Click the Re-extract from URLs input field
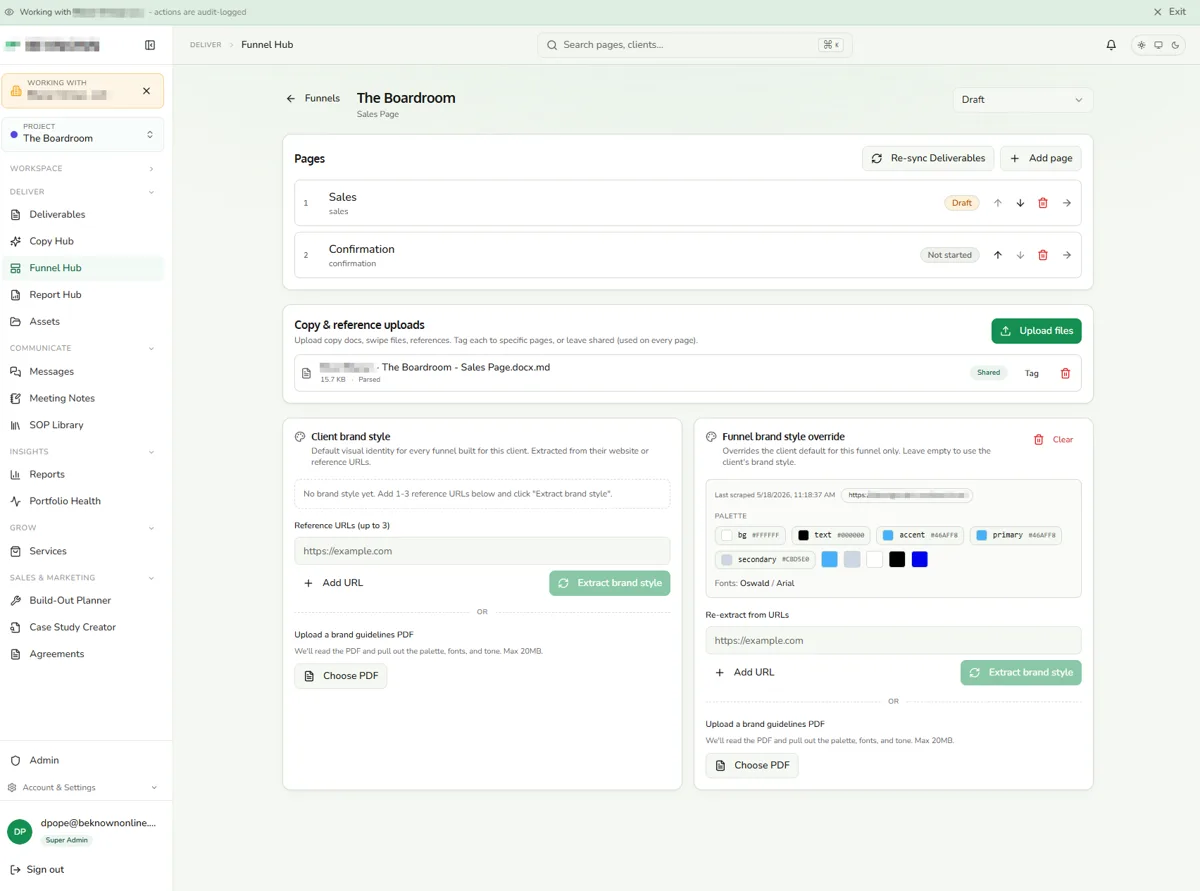The image size is (1200, 891). tap(893, 641)
